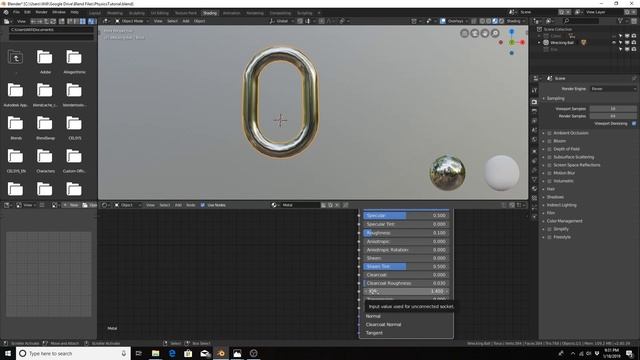Open Microsoft Edge from the taskbar
Screen dimensions: 640x360
point(172,353)
